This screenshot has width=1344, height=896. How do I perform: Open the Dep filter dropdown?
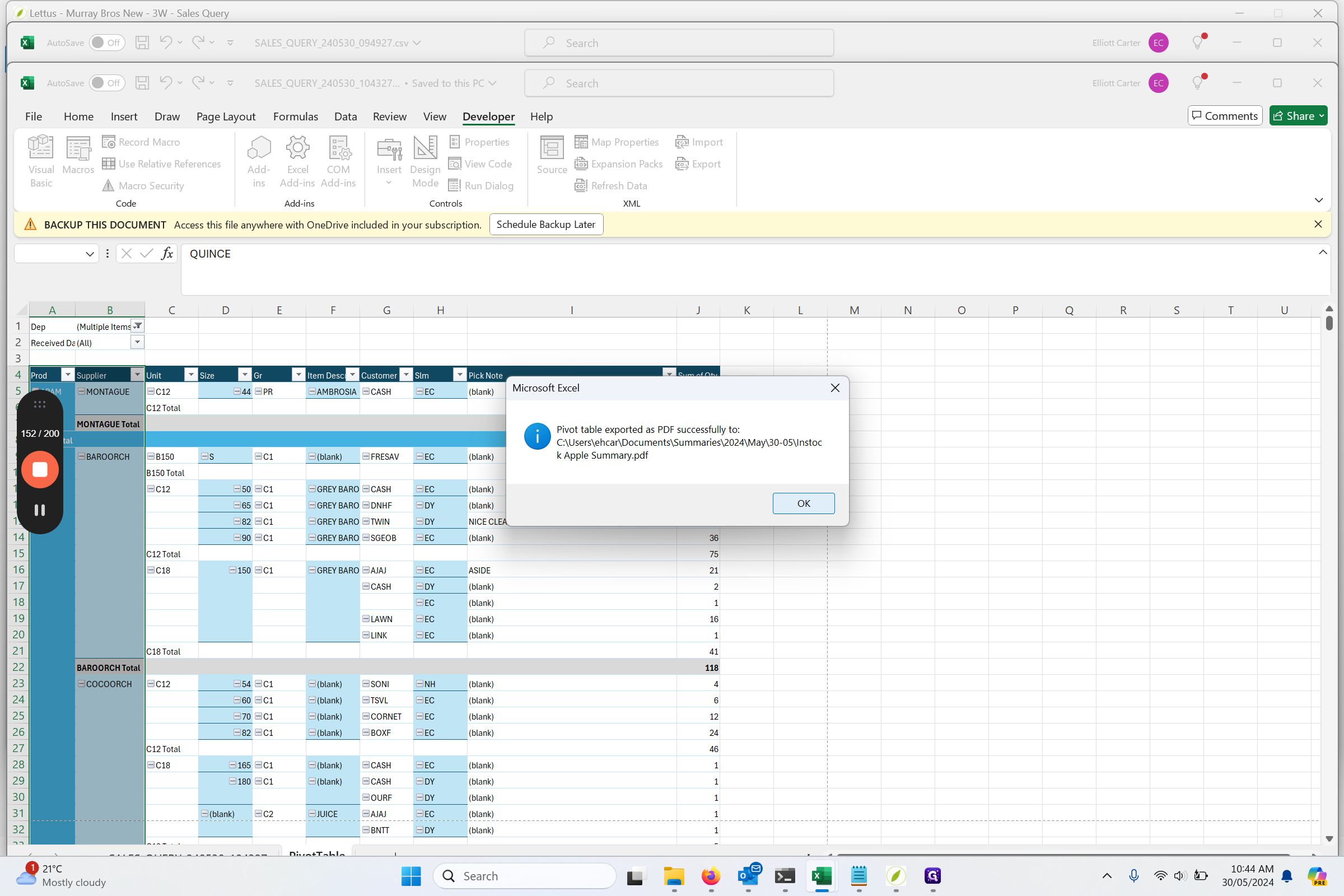click(x=138, y=326)
